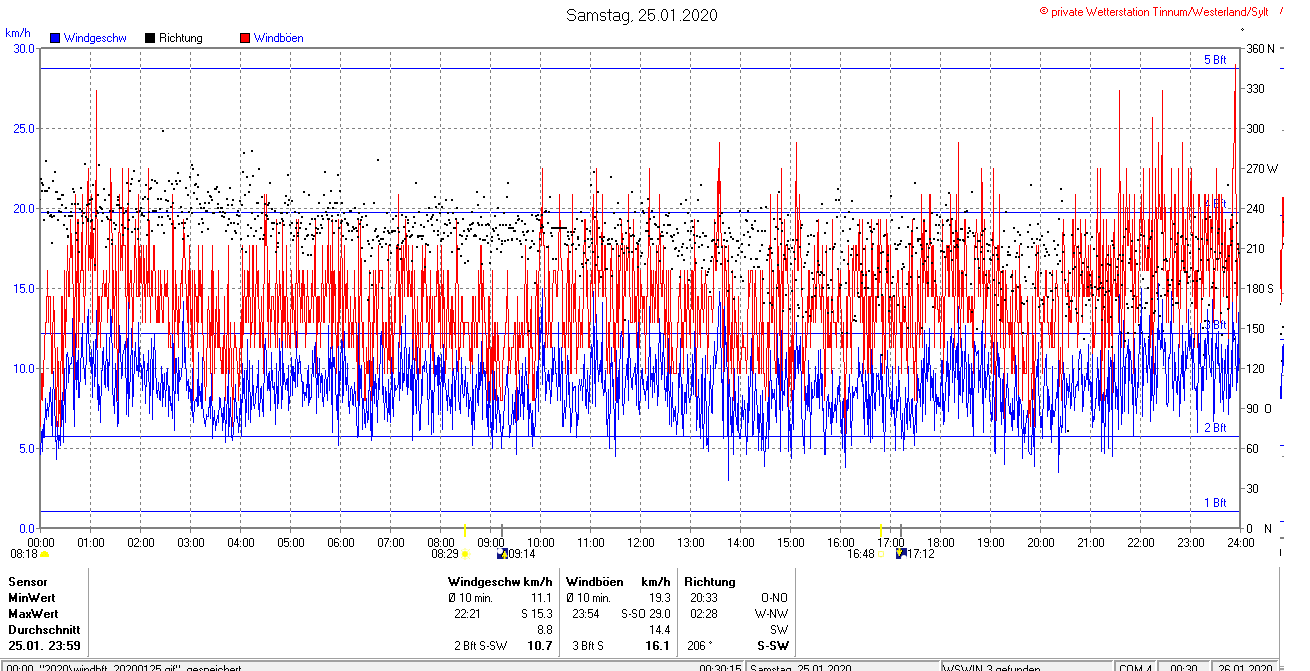Screen dimensions: 1310x671
Task: Click the 2 Bft S-SW entry
Action: coord(478,646)
